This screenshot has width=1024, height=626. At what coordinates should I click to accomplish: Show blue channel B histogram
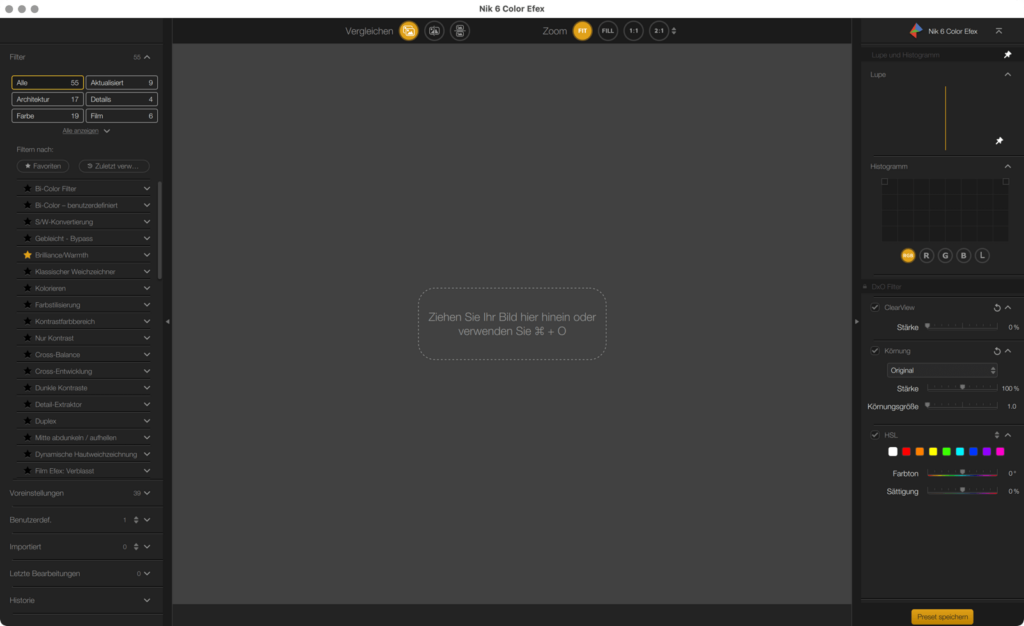[963, 255]
